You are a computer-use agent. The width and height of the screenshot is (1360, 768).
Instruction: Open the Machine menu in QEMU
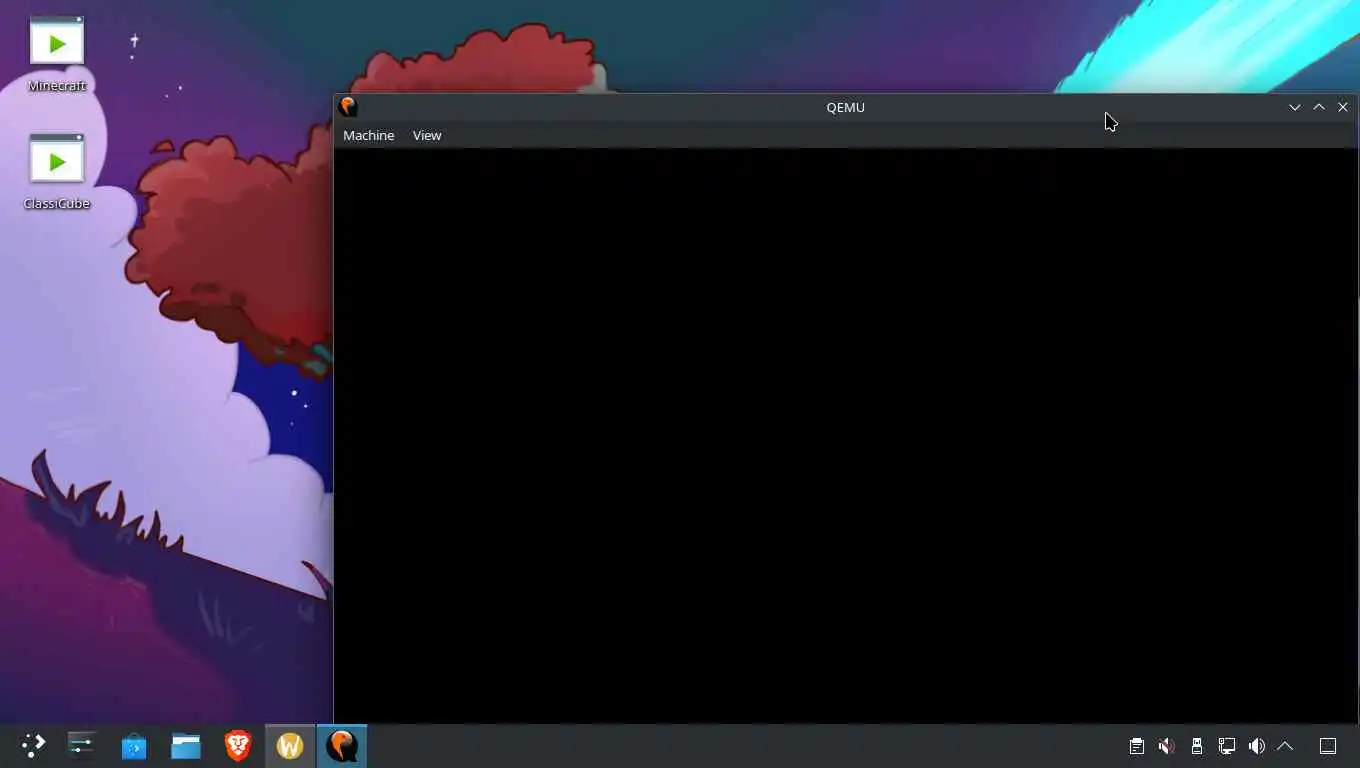pos(368,135)
